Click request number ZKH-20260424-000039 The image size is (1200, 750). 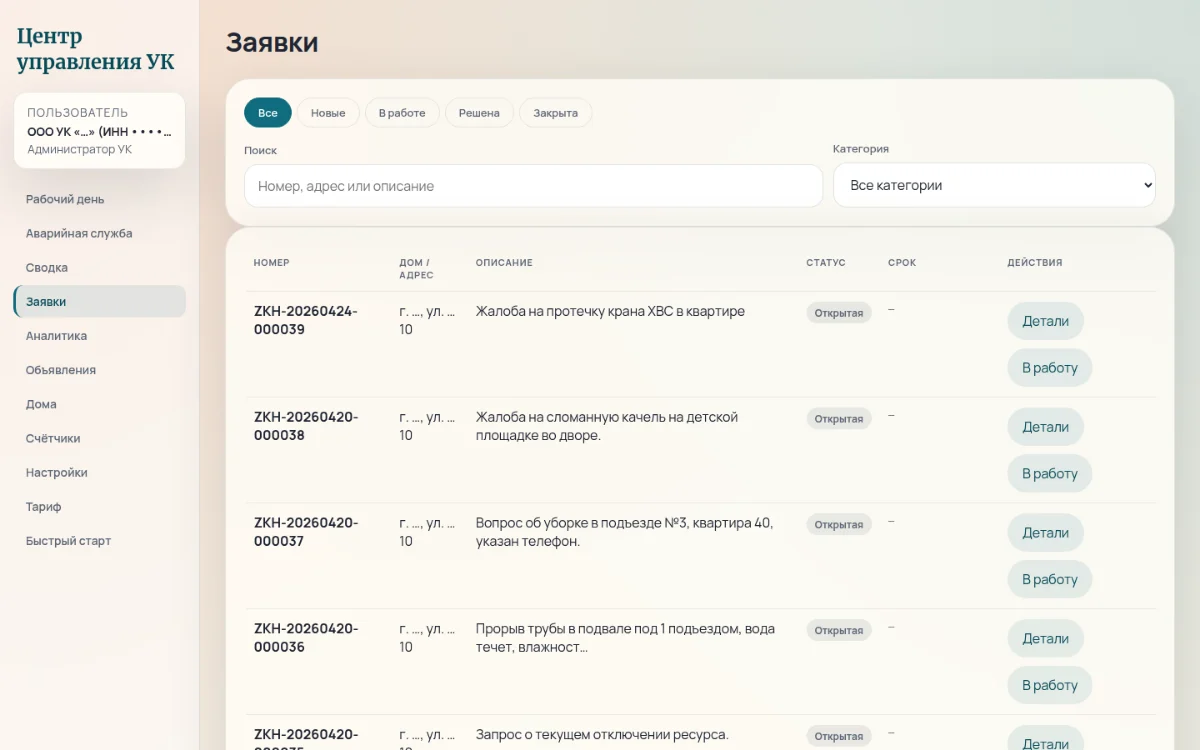coord(306,320)
